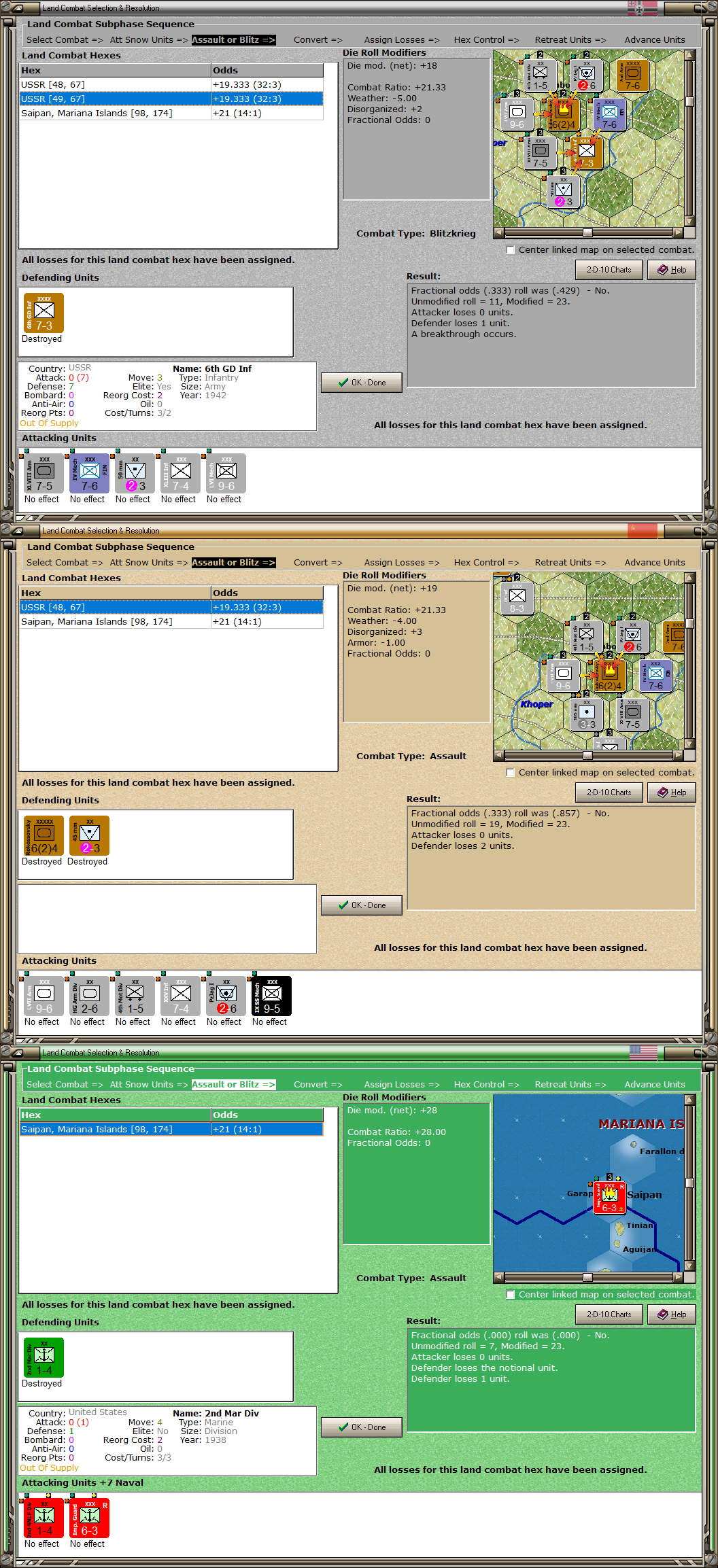Click OK - Done in the top window
This screenshot has width=718, height=1568.
[x=362, y=383]
